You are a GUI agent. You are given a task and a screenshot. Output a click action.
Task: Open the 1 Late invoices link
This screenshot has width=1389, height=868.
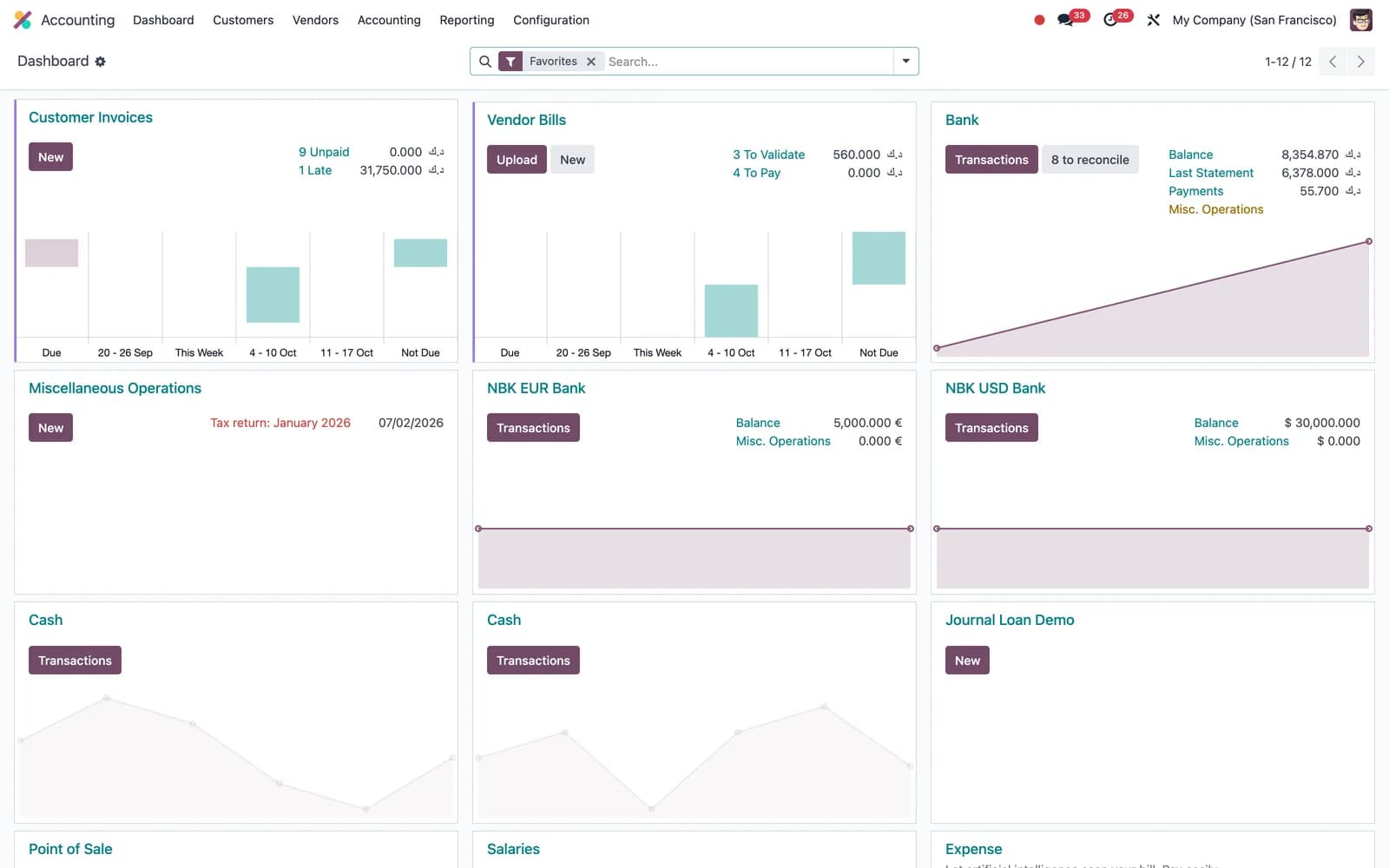[315, 170]
